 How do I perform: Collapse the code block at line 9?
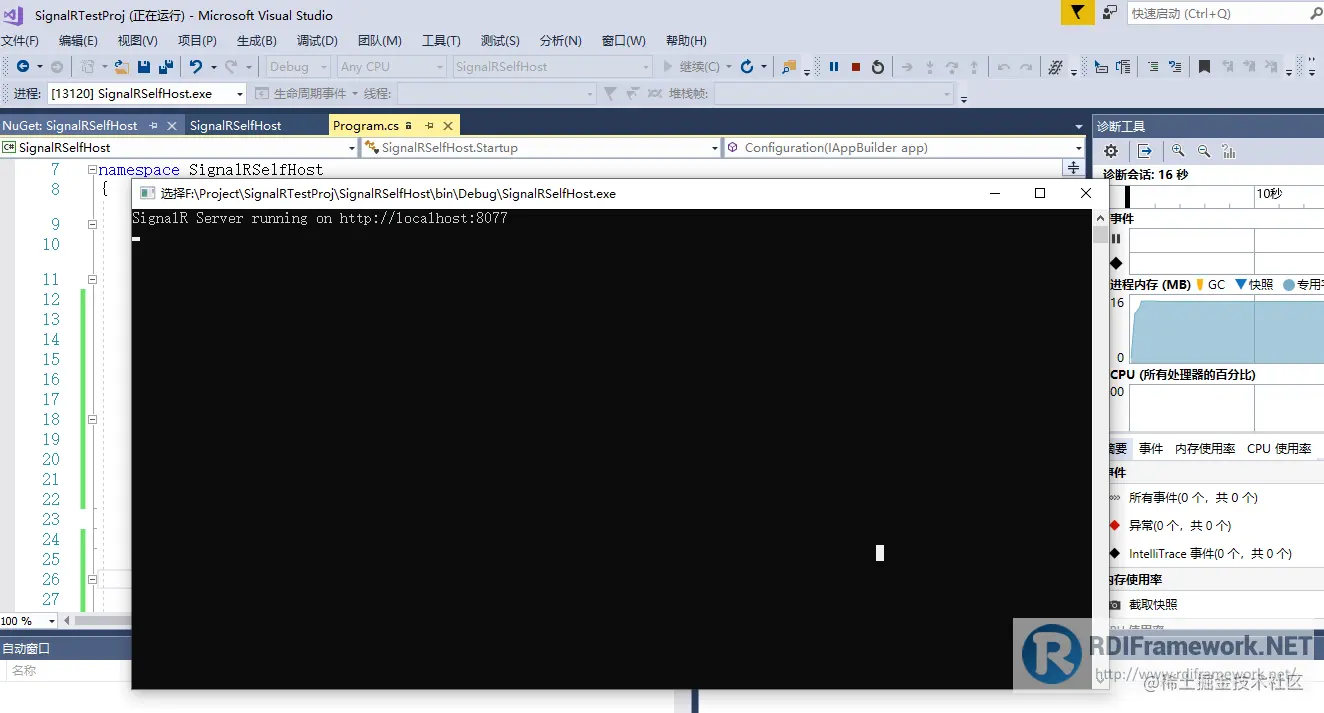92,225
